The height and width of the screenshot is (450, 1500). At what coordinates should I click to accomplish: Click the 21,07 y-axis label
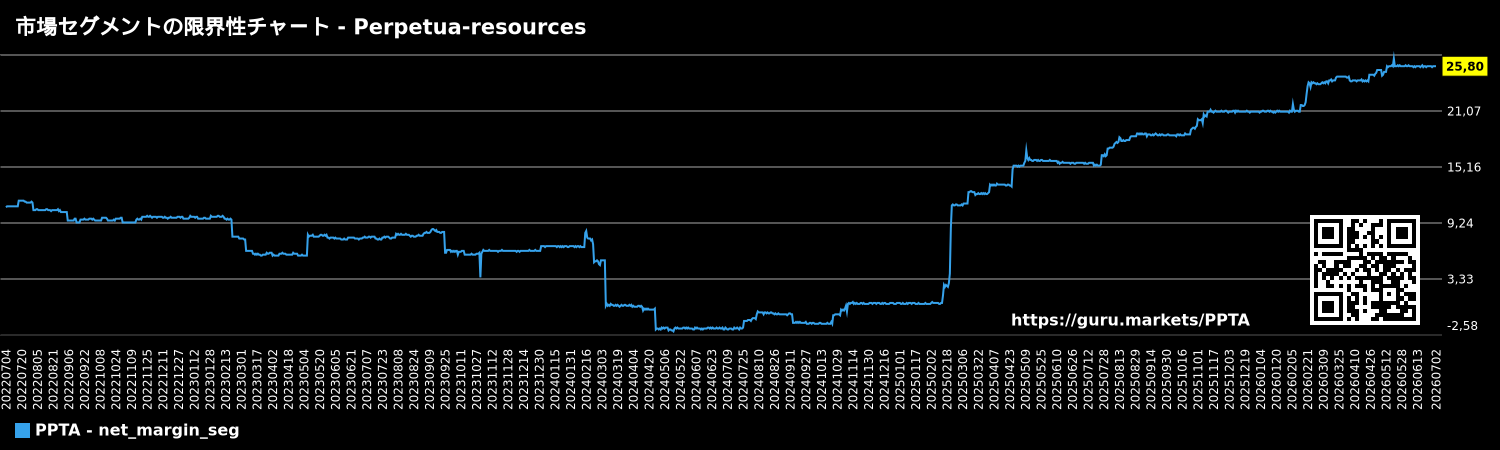point(1464,111)
